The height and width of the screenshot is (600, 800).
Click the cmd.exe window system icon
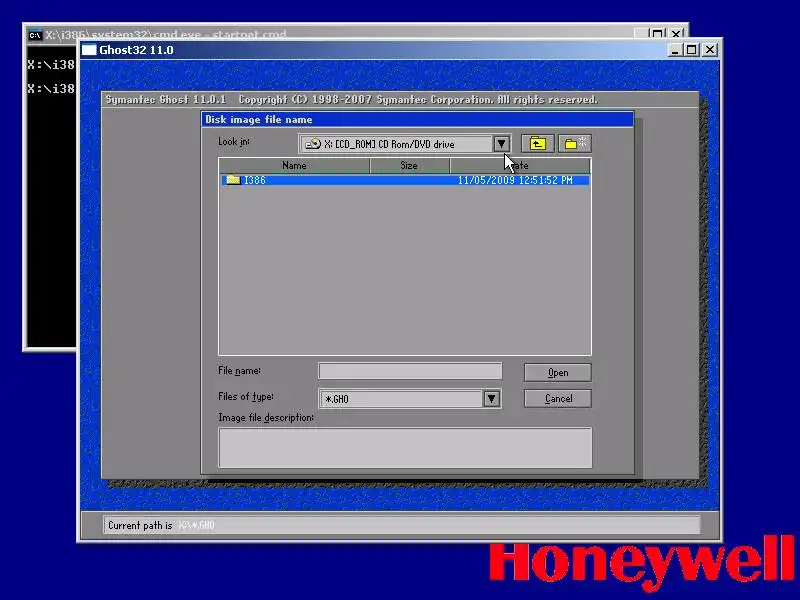(x=34, y=35)
